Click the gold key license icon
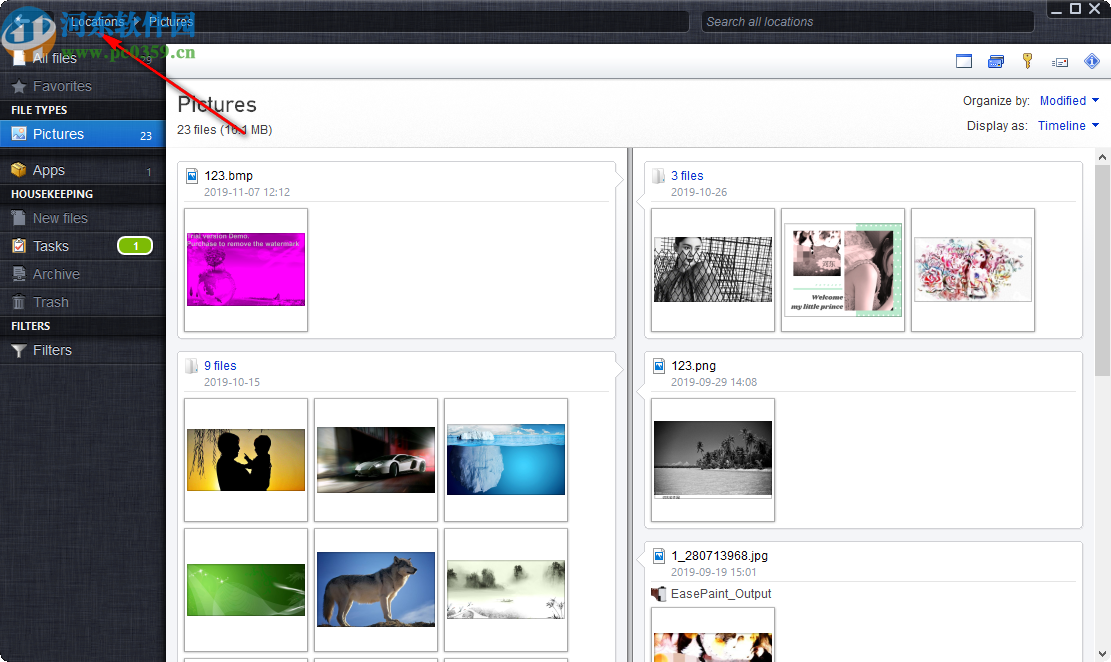Screen dimensions: 1111x662 [1027, 61]
